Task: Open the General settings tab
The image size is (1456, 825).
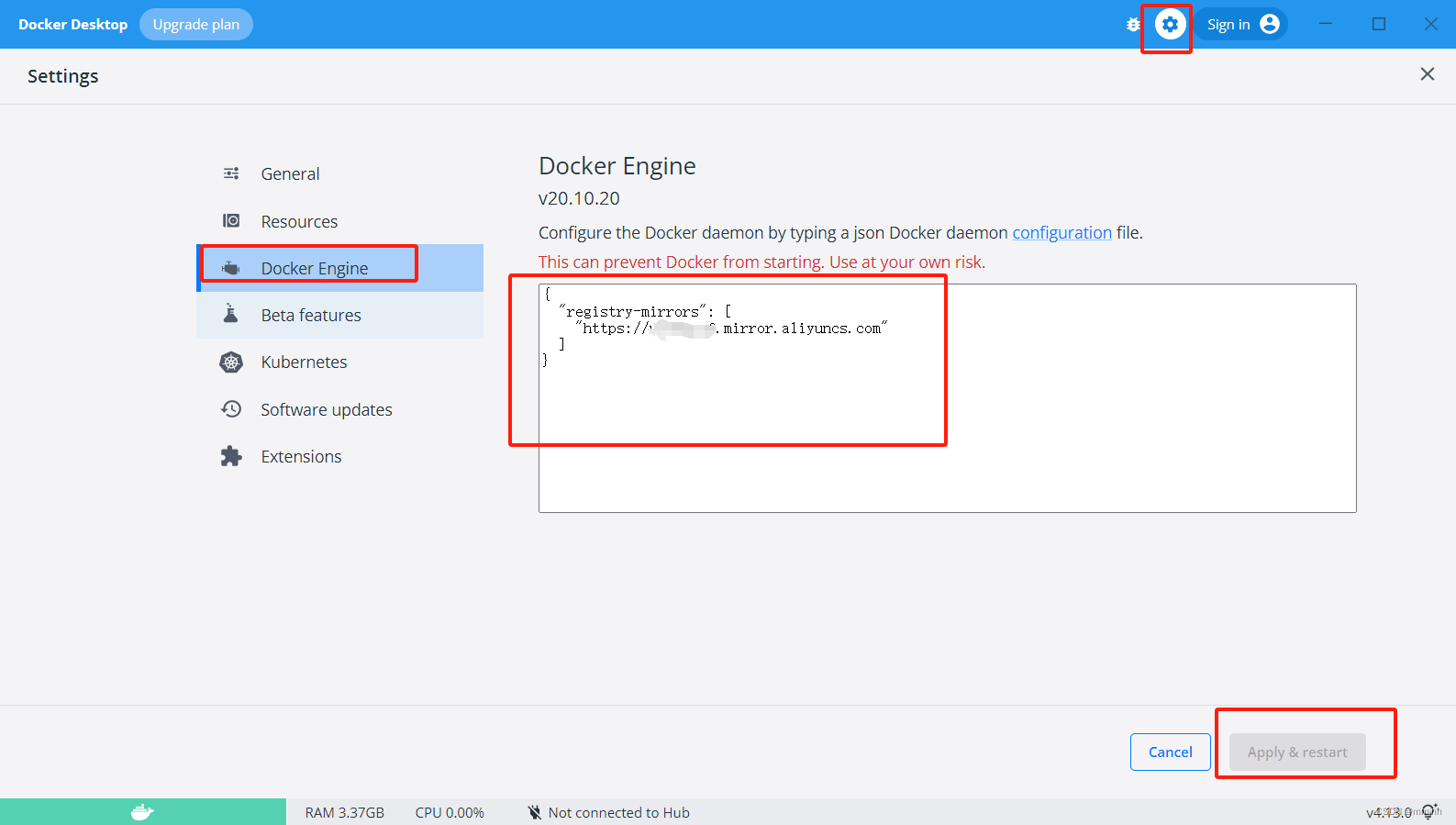Action: [x=339, y=173]
